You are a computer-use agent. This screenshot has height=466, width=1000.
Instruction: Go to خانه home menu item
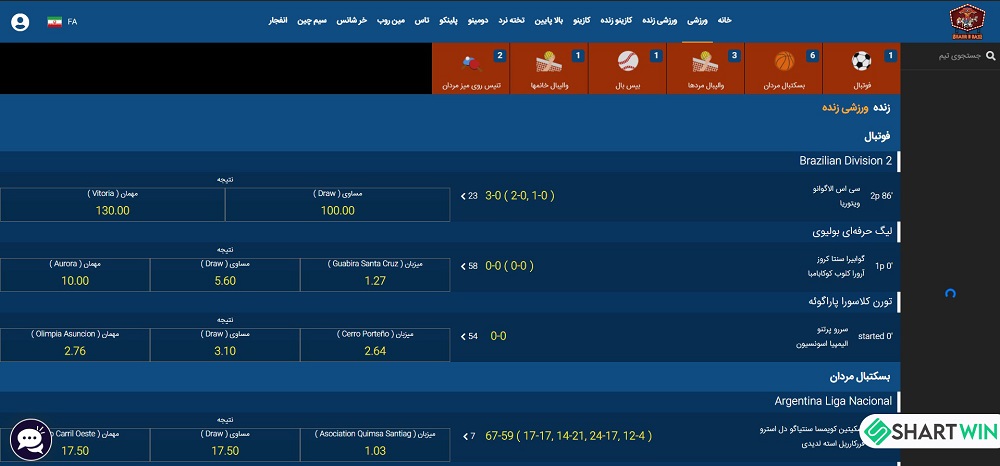click(x=724, y=20)
